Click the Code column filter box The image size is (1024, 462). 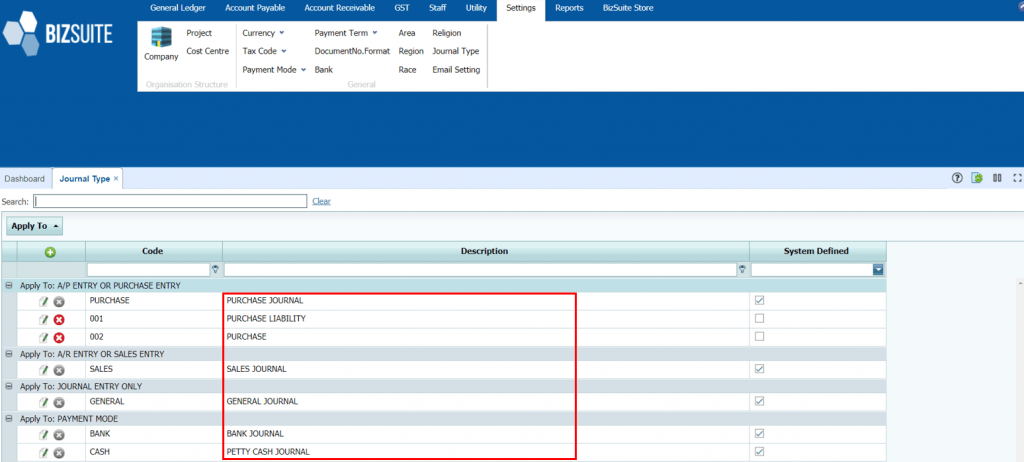tap(148, 269)
